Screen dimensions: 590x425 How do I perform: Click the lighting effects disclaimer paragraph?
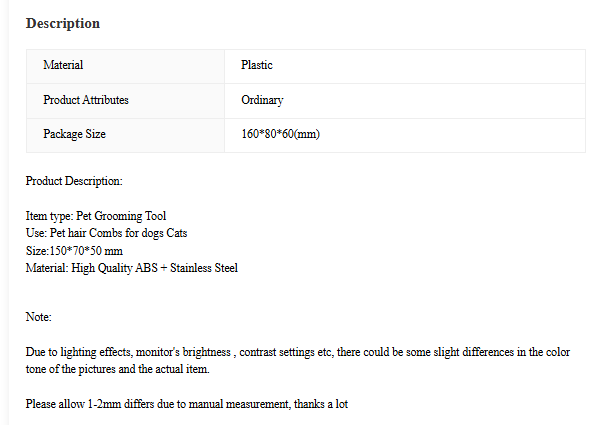pos(298,361)
